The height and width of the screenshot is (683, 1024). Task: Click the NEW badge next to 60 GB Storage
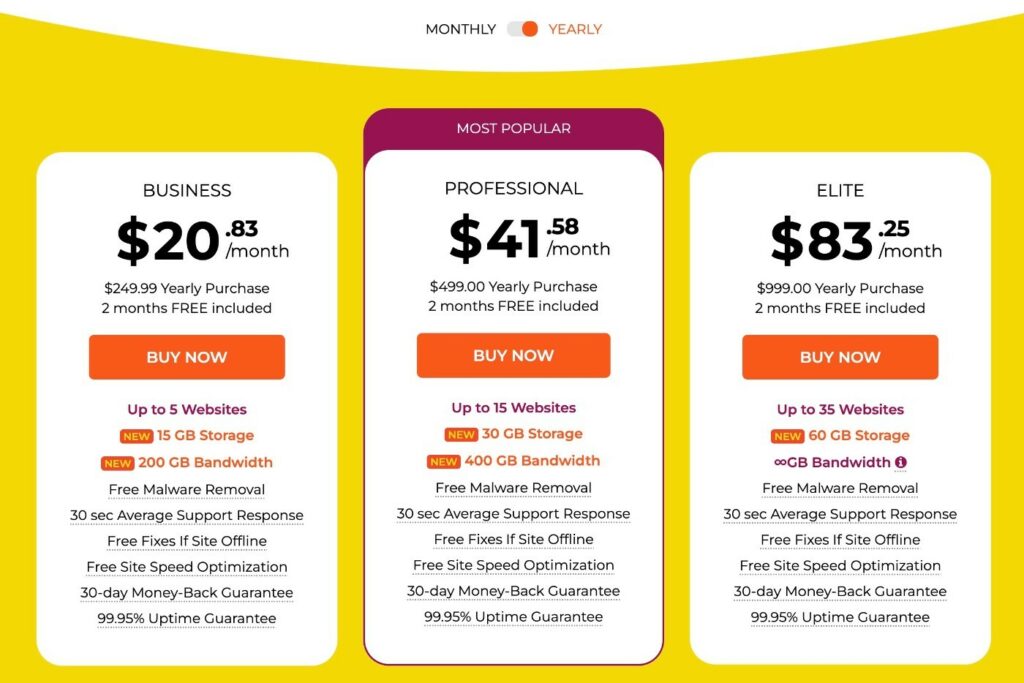point(787,436)
